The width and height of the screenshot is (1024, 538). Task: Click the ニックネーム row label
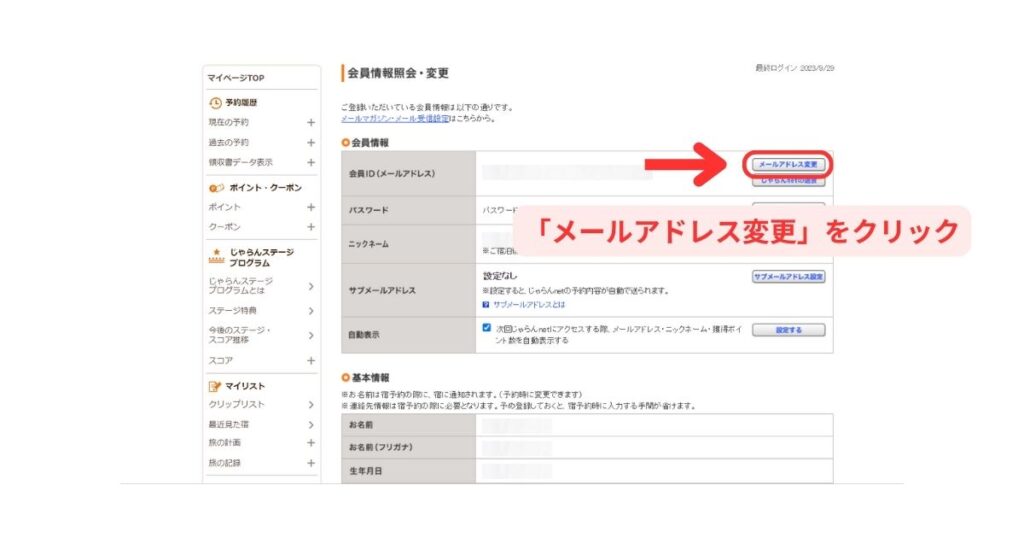click(x=369, y=244)
